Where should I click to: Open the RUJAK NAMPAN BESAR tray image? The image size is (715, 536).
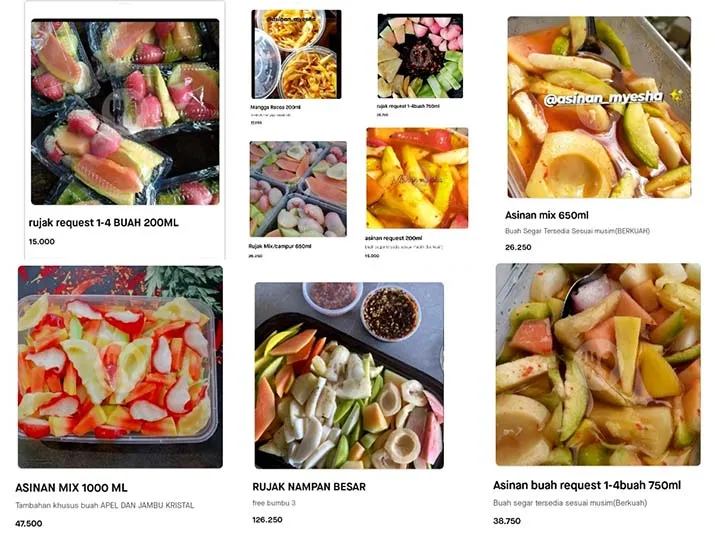click(349, 375)
